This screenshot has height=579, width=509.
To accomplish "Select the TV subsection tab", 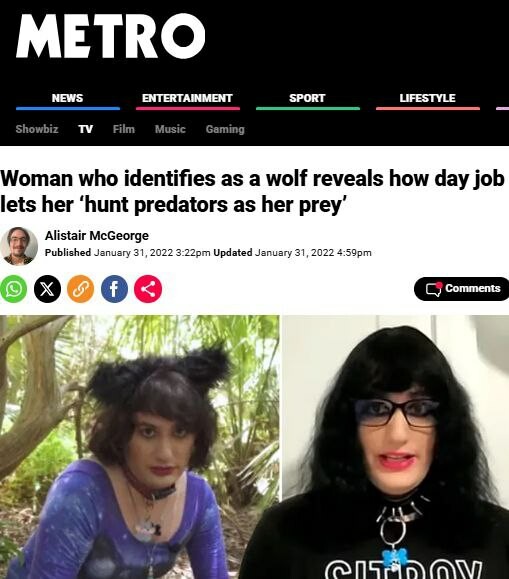I will [85, 129].
